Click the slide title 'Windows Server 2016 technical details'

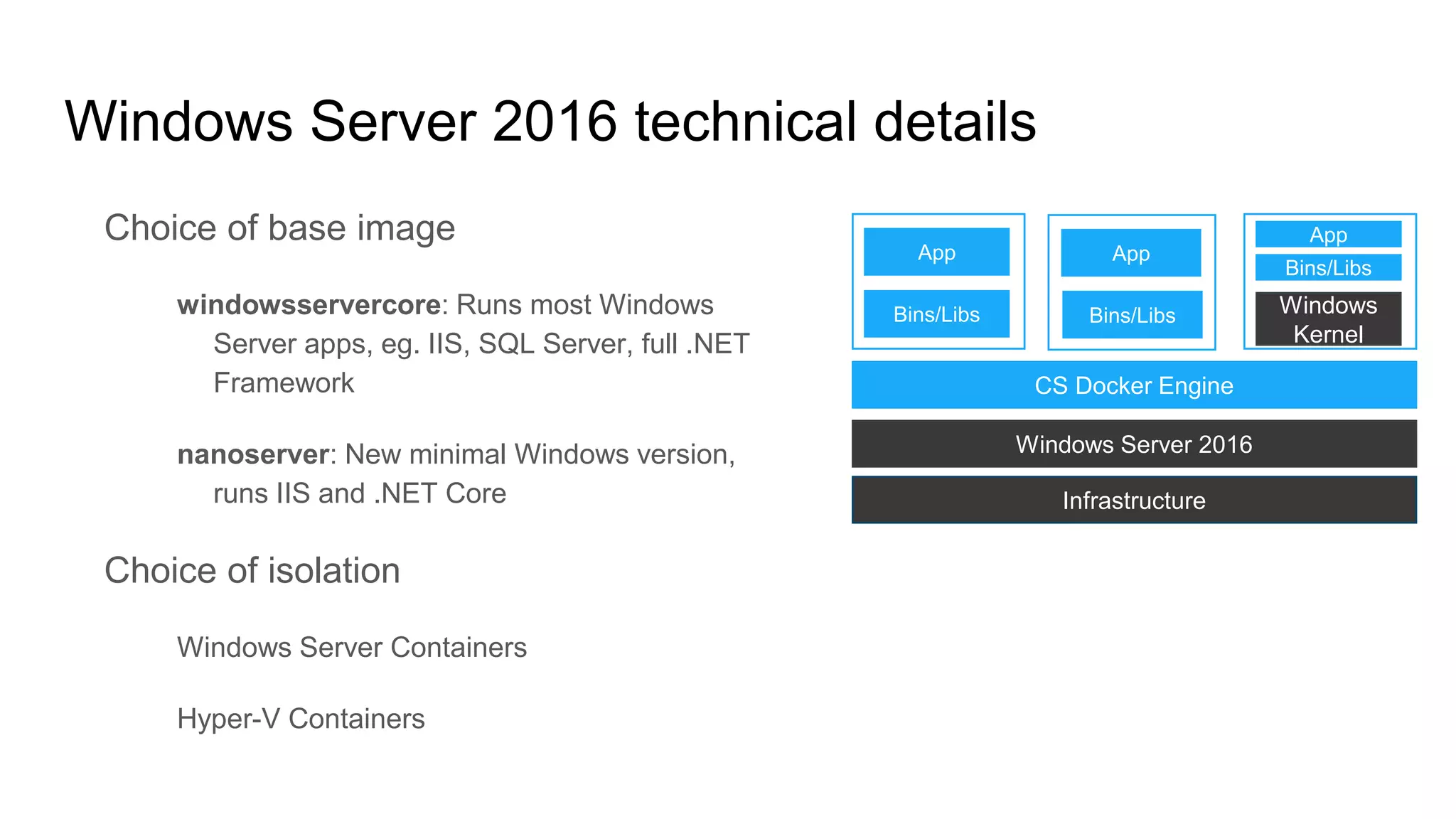click(x=550, y=122)
